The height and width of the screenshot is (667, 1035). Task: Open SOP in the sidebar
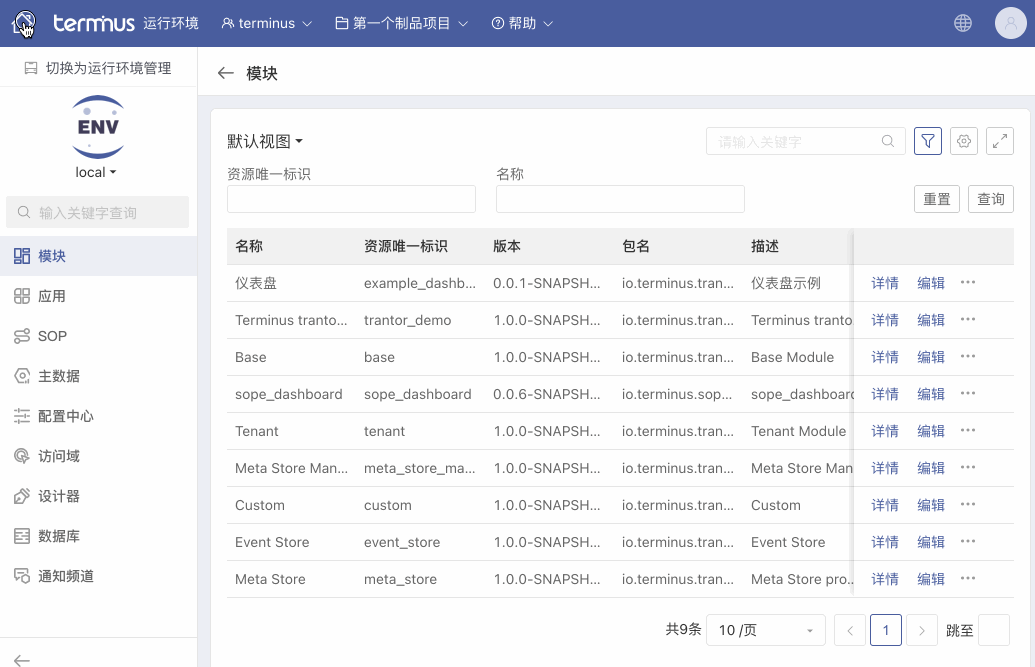point(98,336)
